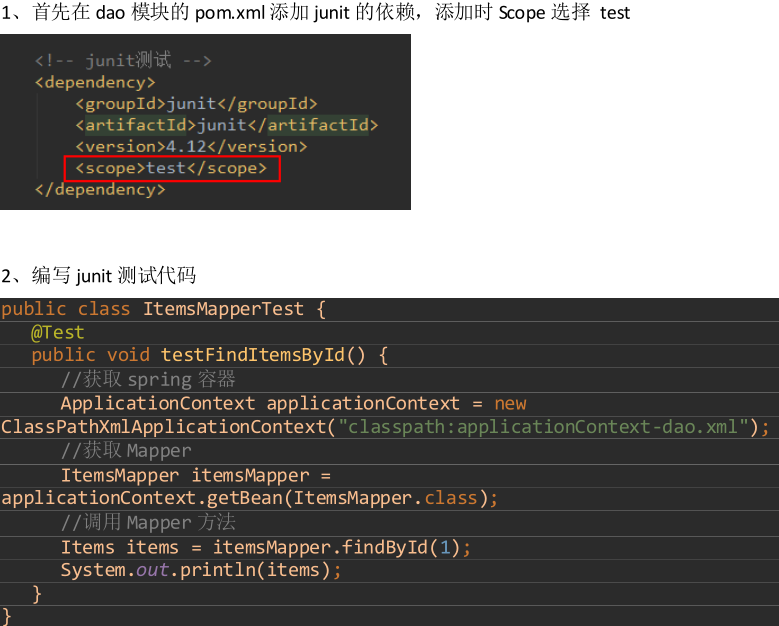
Task: Select the groupId junit line
Action: 196,104
